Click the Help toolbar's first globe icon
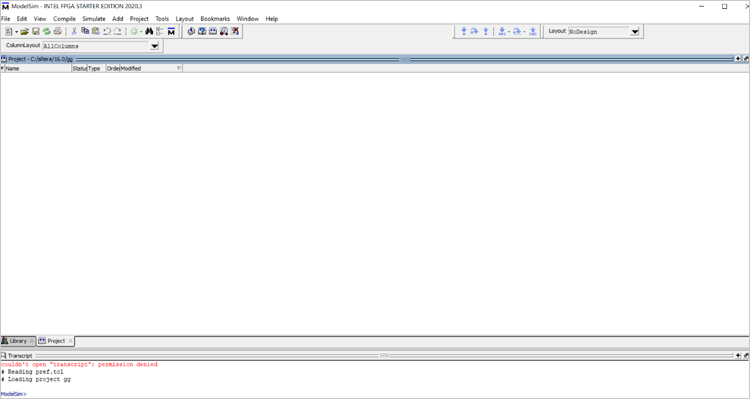The image size is (750, 399). [x=191, y=31]
